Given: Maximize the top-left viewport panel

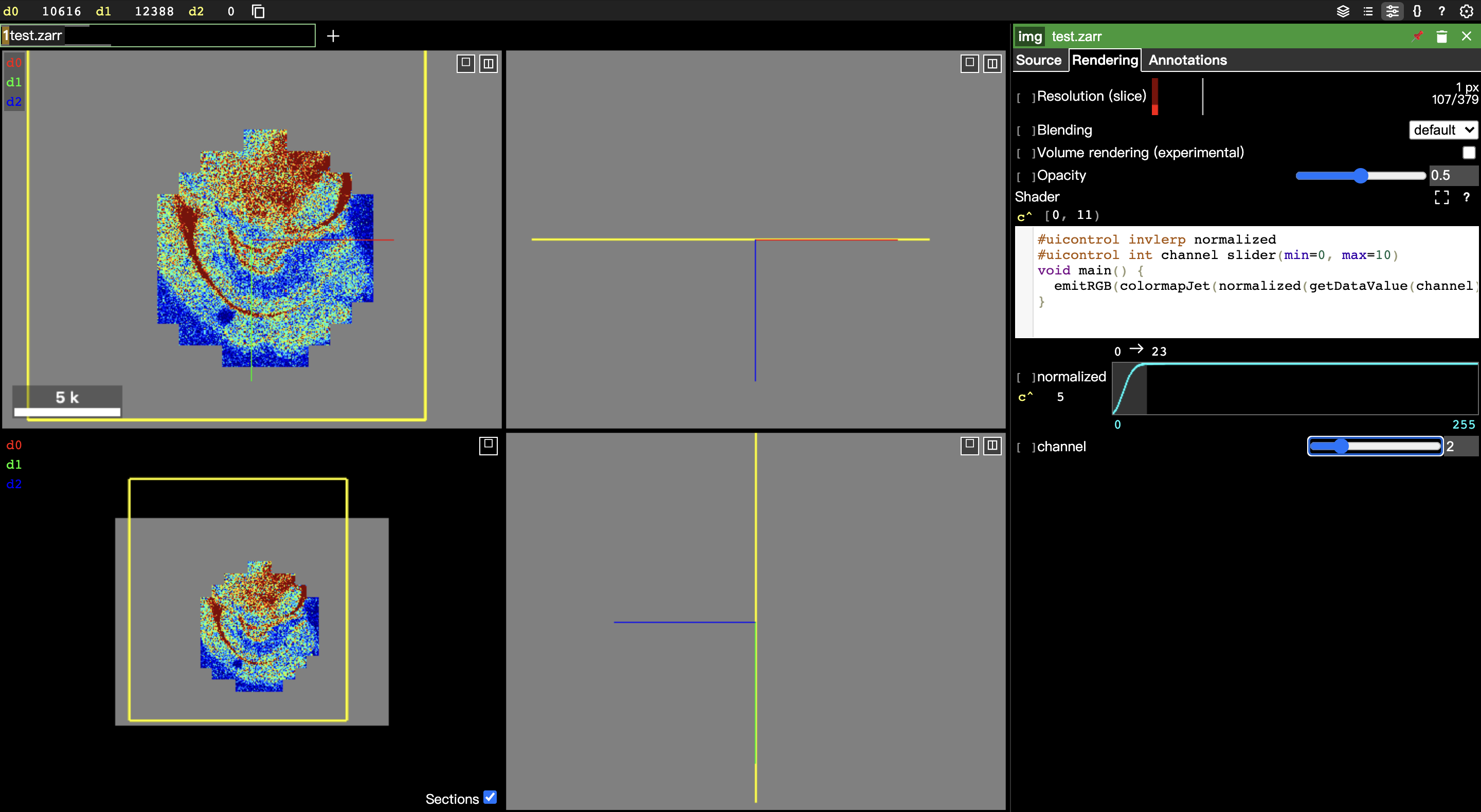Looking at the screenshot, I should tap(466, 64).
